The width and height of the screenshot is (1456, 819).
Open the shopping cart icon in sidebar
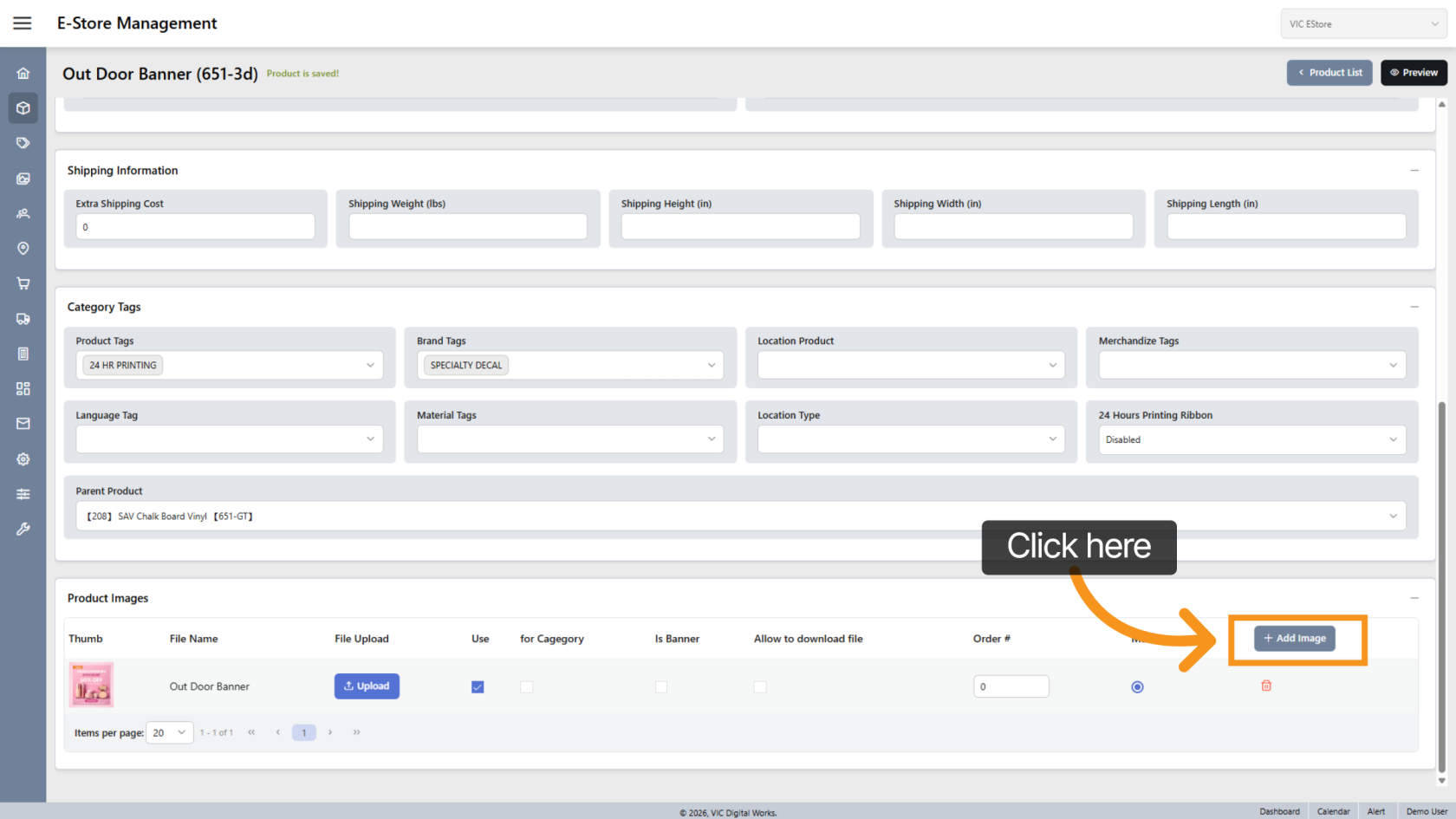coord(23,283)
